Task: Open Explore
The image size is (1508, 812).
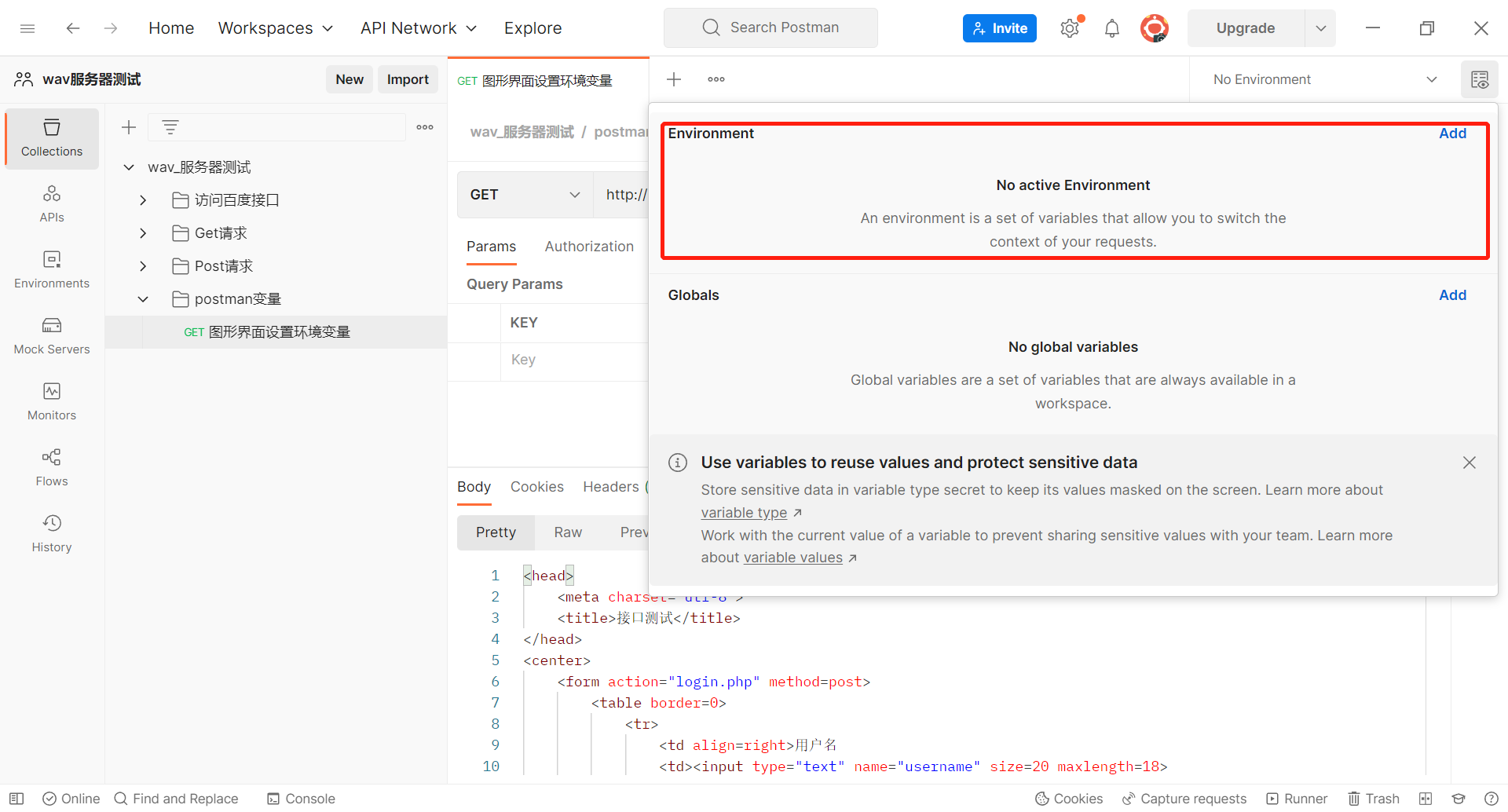Action: [533, 28]
